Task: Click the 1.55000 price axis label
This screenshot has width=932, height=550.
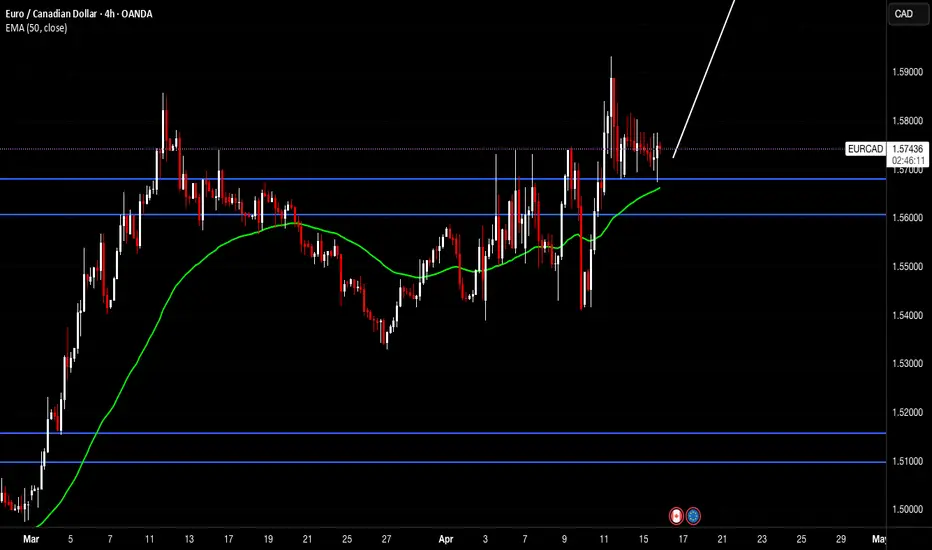Action: [x=907, y=266]
